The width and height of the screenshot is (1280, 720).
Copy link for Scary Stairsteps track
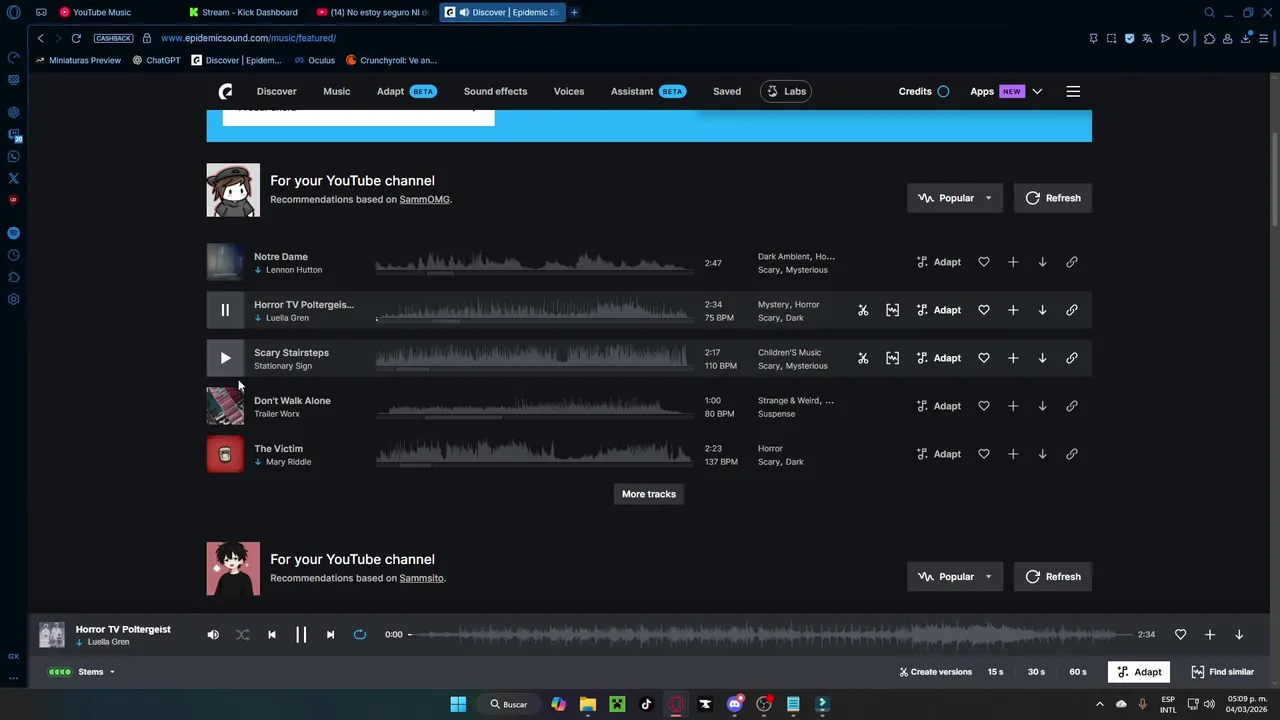click(1072, 358)
